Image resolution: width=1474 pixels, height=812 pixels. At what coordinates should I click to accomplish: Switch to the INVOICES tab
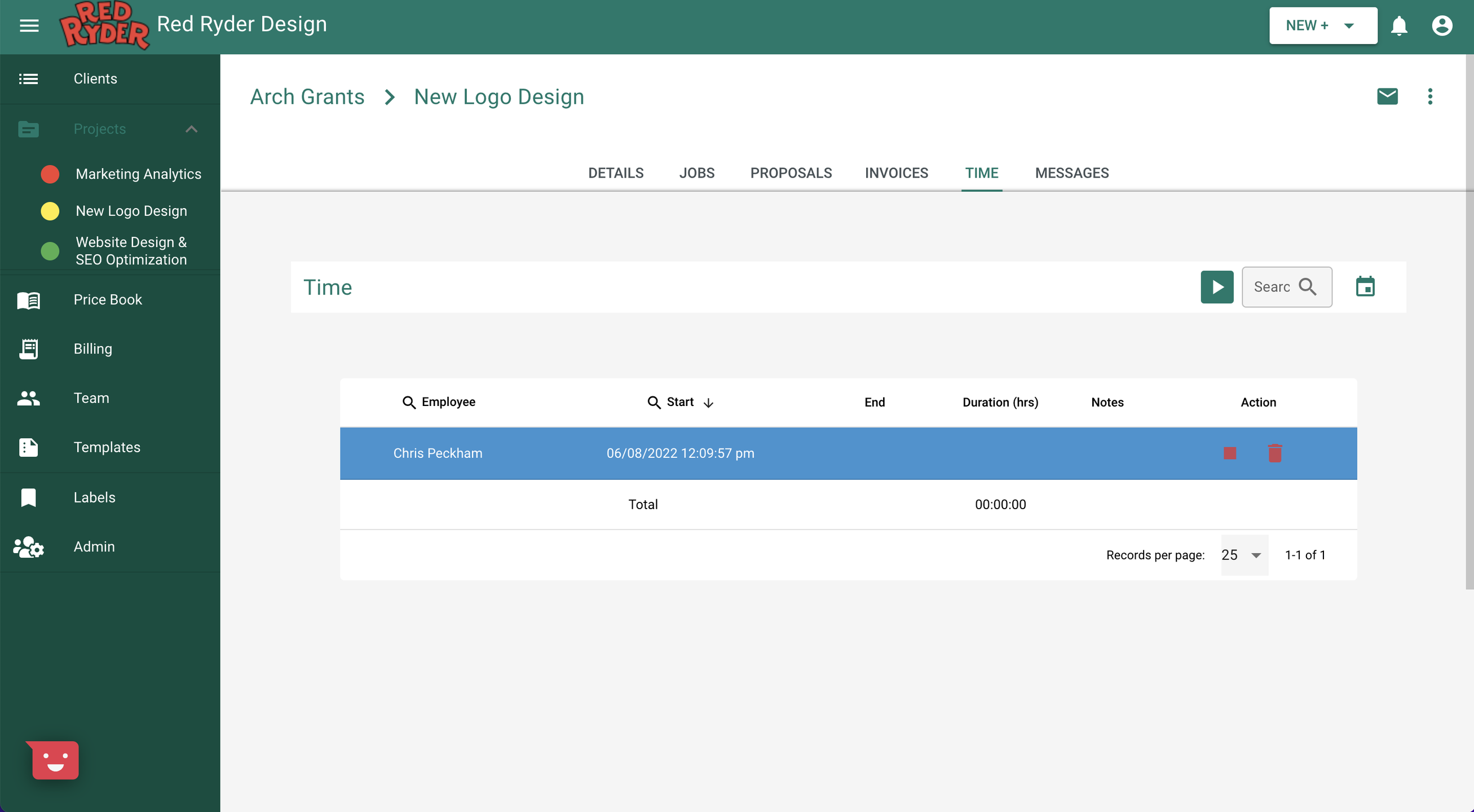[896, 173]
